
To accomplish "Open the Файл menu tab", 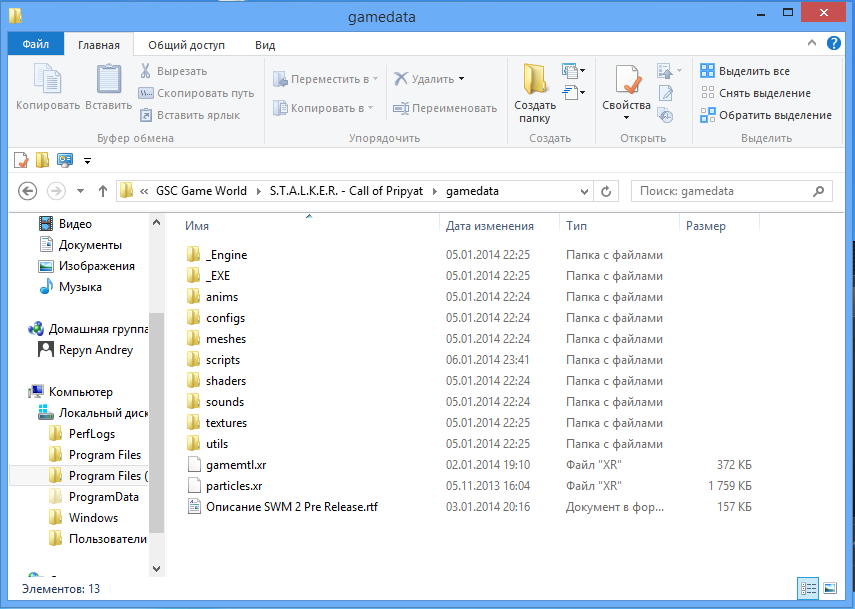I will coord(36,44).
